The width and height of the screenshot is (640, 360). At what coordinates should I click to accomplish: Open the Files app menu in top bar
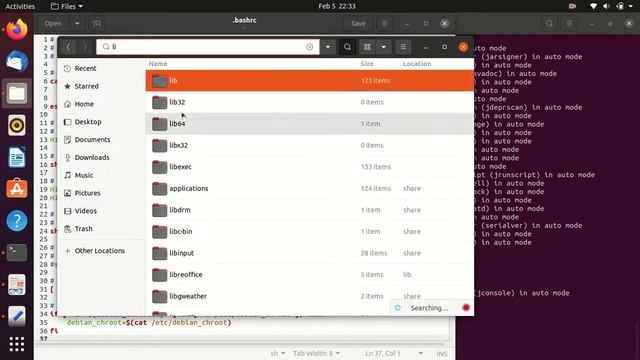(x=67, y=6)
